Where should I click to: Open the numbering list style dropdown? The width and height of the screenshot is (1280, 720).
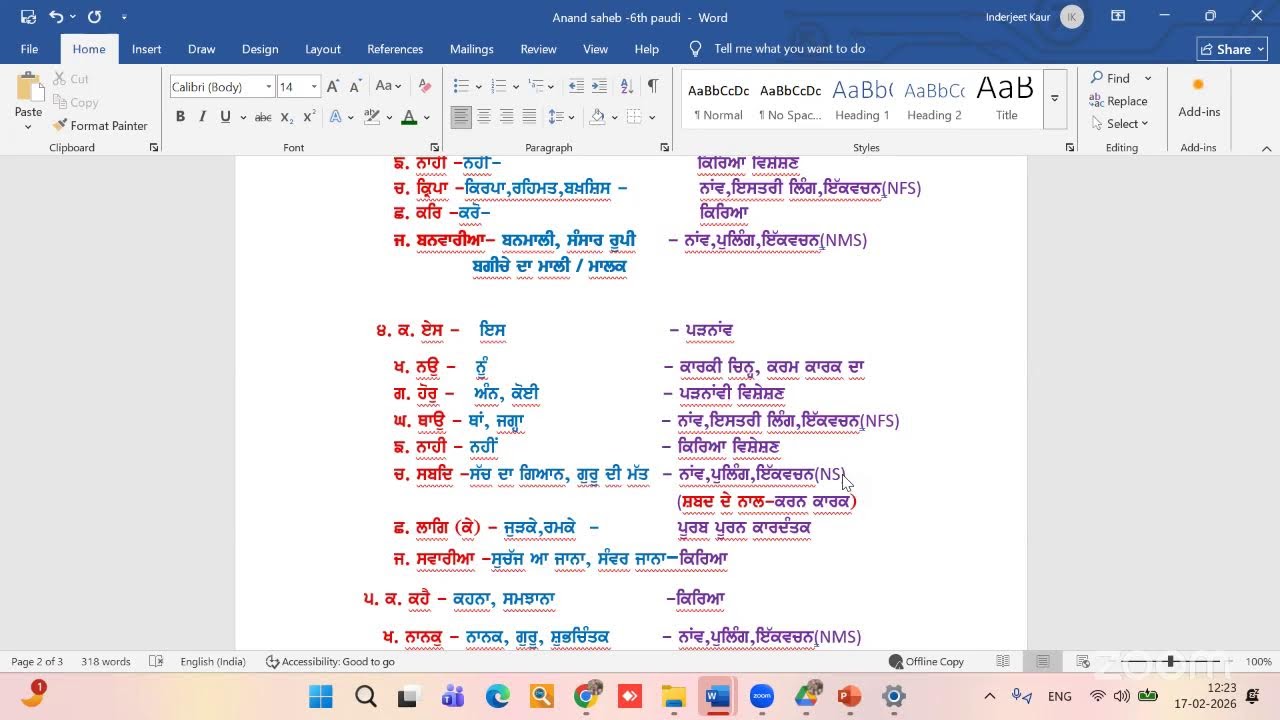518,87
